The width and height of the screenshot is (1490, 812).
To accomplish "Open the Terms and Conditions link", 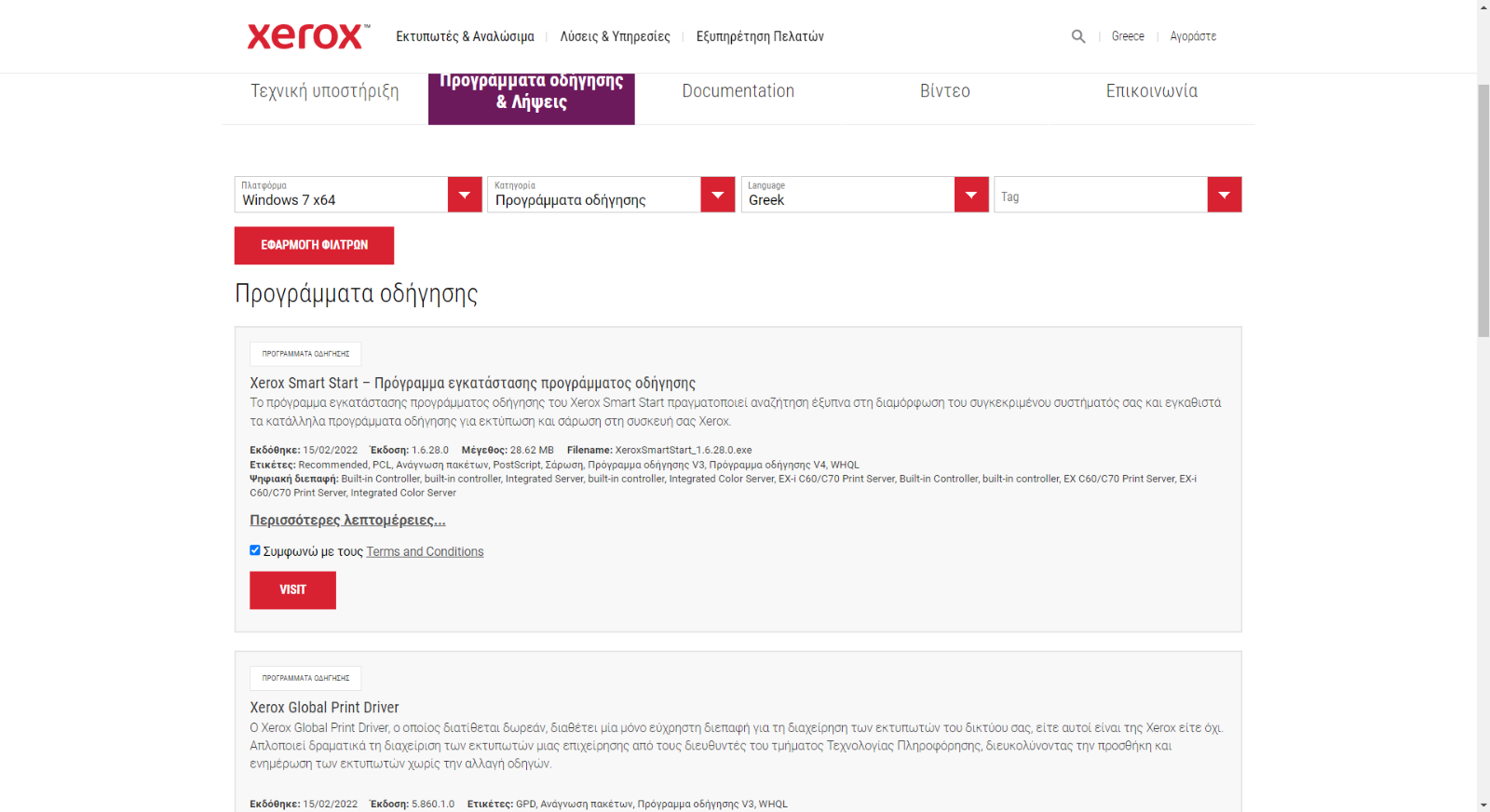I will [x=425, y=551].
